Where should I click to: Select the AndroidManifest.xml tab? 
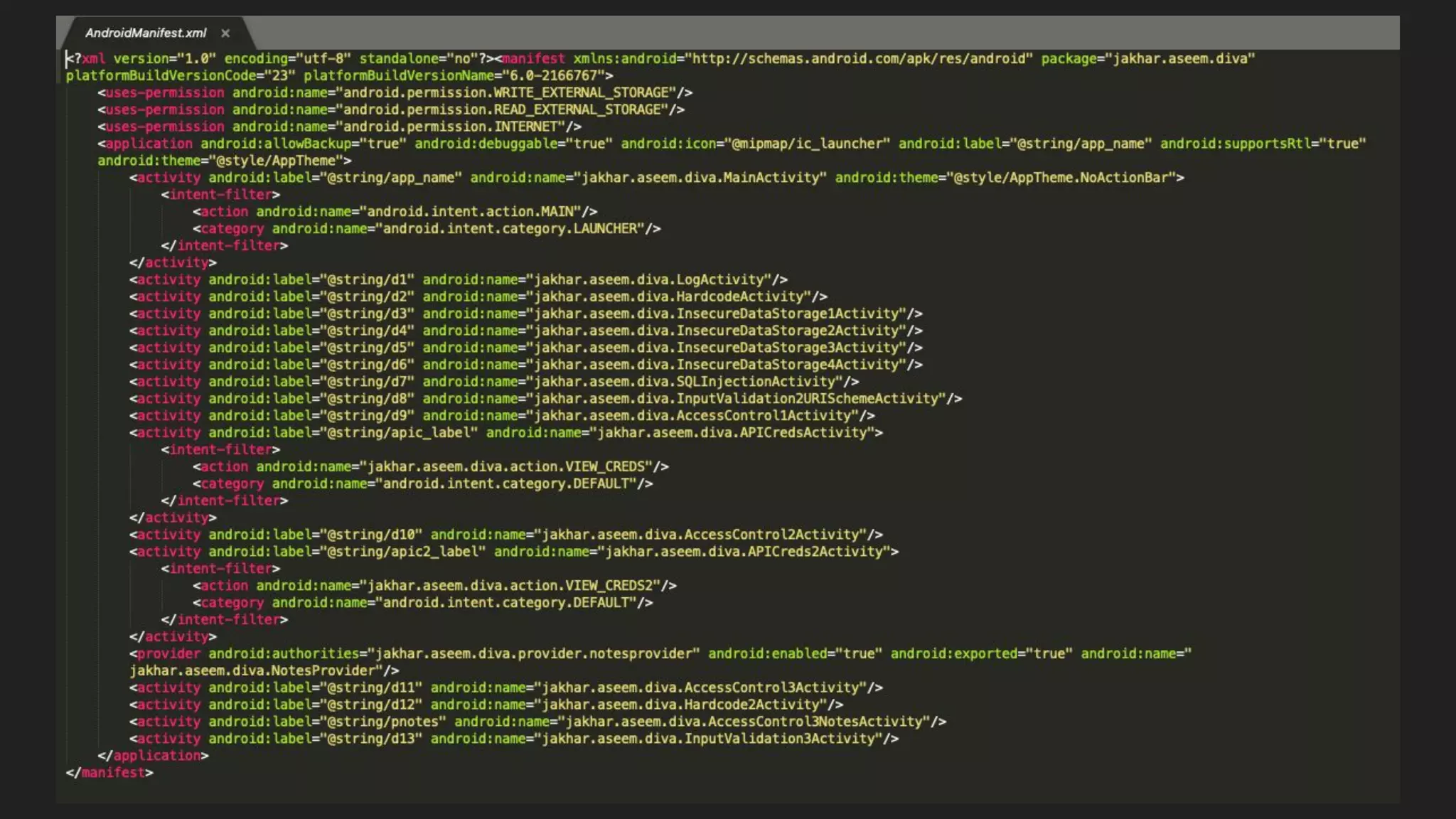[146, 33]
